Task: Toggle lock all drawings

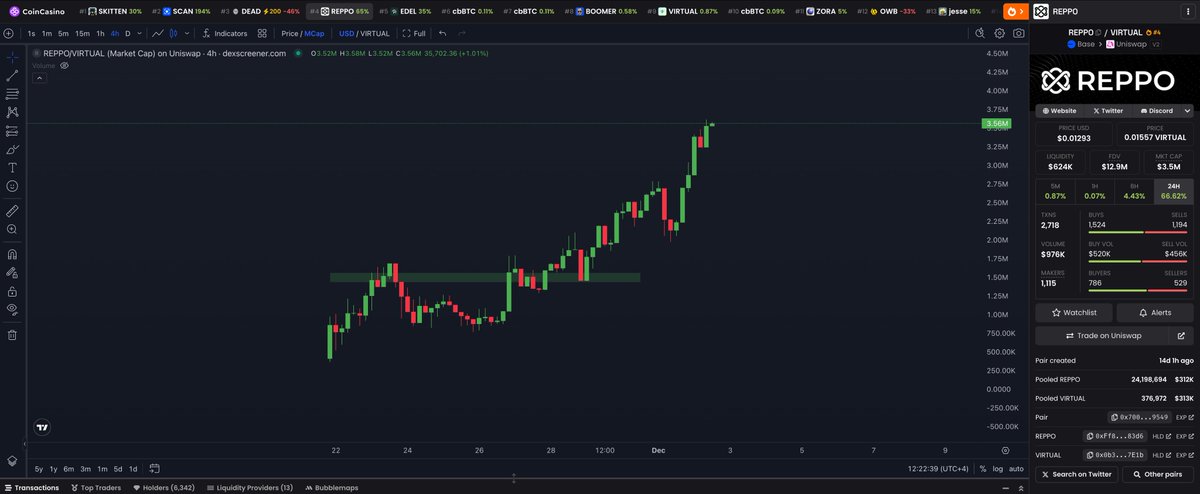Action: pos(12,291)
